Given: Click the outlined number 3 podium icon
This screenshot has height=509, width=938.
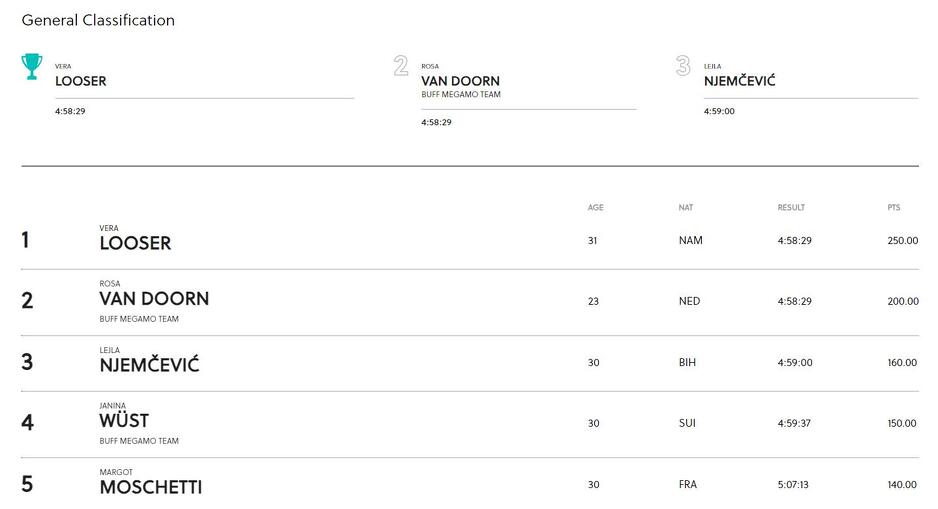Looking at the screenshot, I should click(x=683, y=66).
